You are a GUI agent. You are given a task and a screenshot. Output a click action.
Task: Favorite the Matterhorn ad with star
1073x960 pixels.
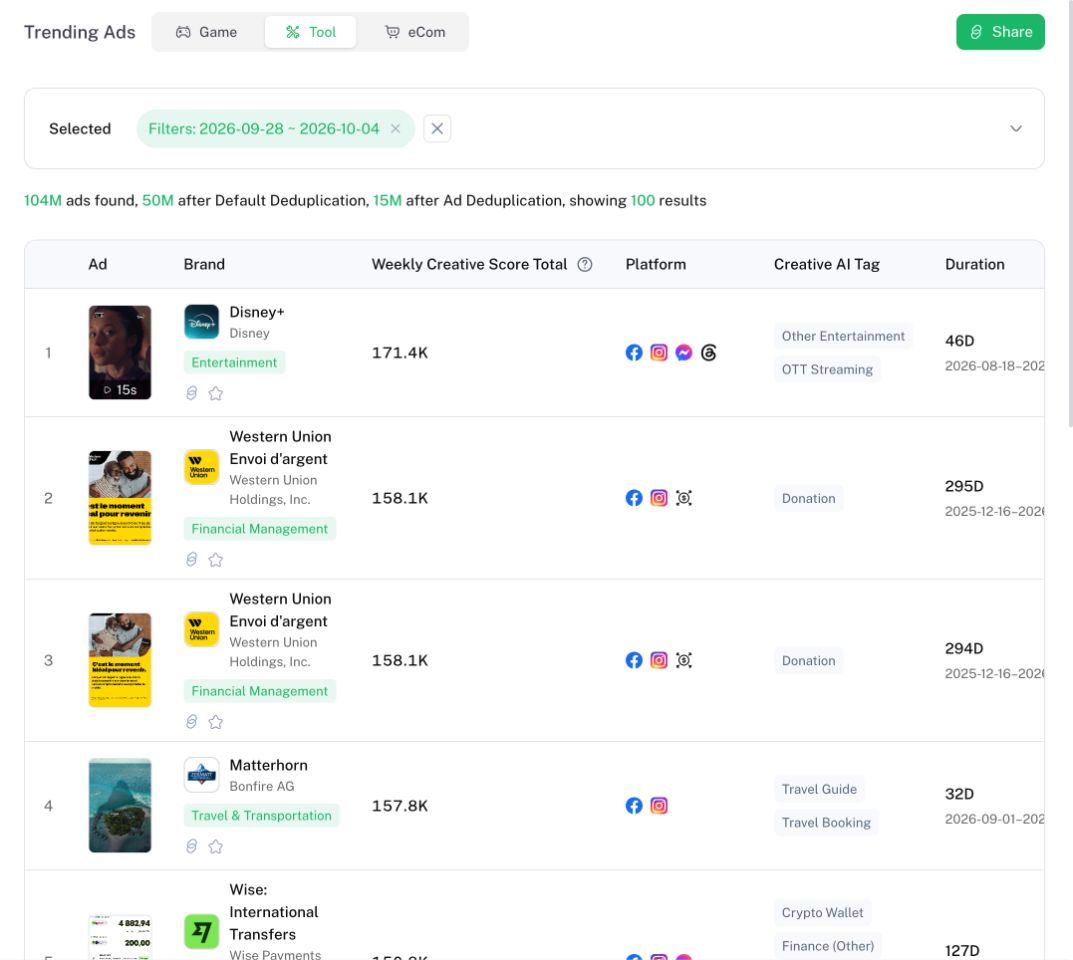point(216,846)
